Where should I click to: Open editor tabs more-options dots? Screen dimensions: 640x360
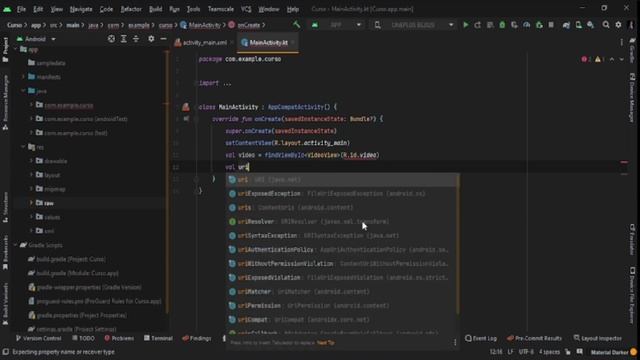[622, 42]
